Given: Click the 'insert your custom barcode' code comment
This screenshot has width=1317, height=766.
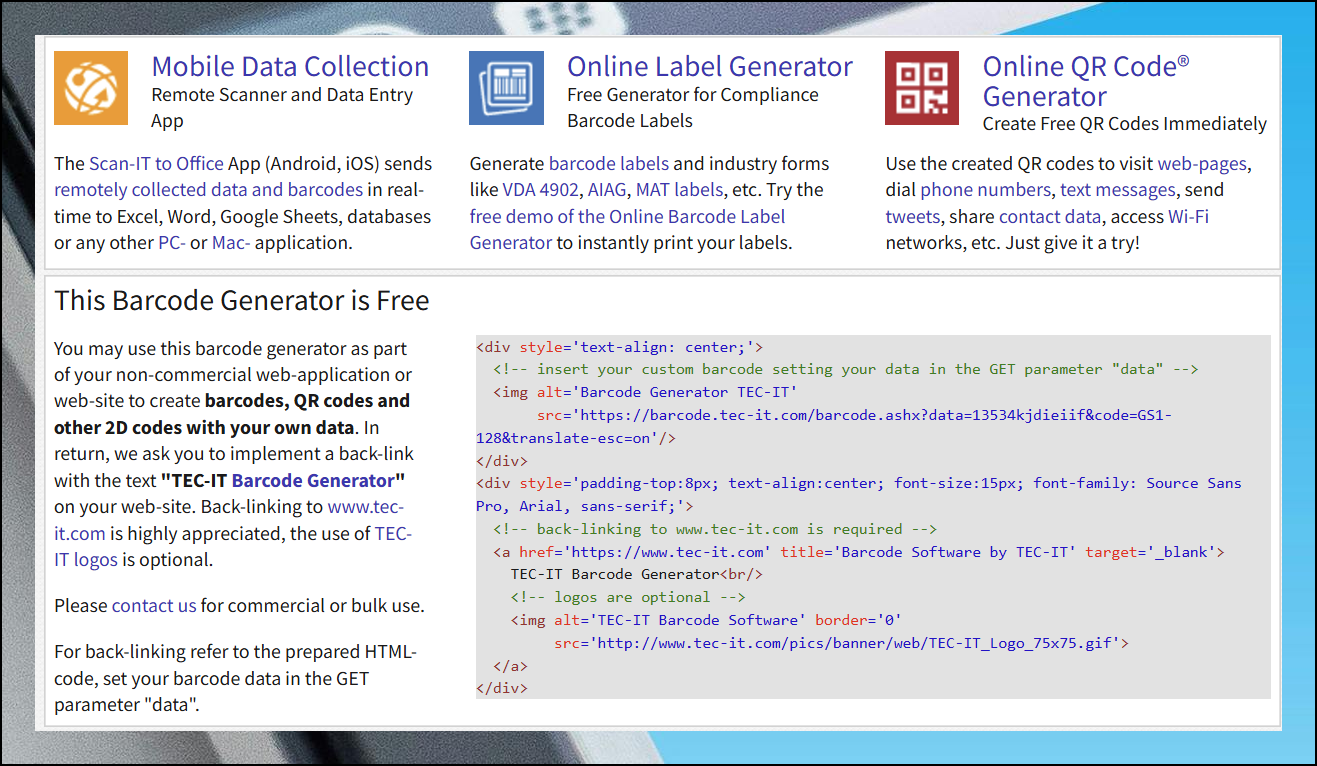Looking at the screenshot, I should (845, 369).
